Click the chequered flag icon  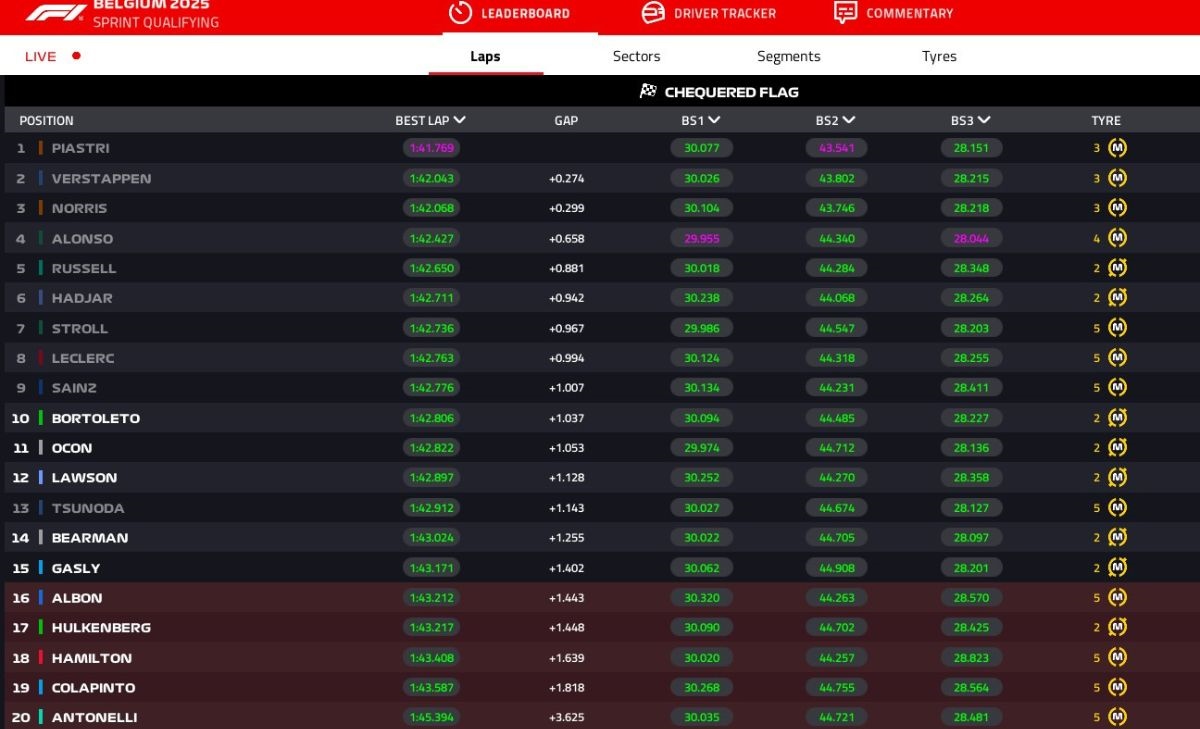point(648,92)
